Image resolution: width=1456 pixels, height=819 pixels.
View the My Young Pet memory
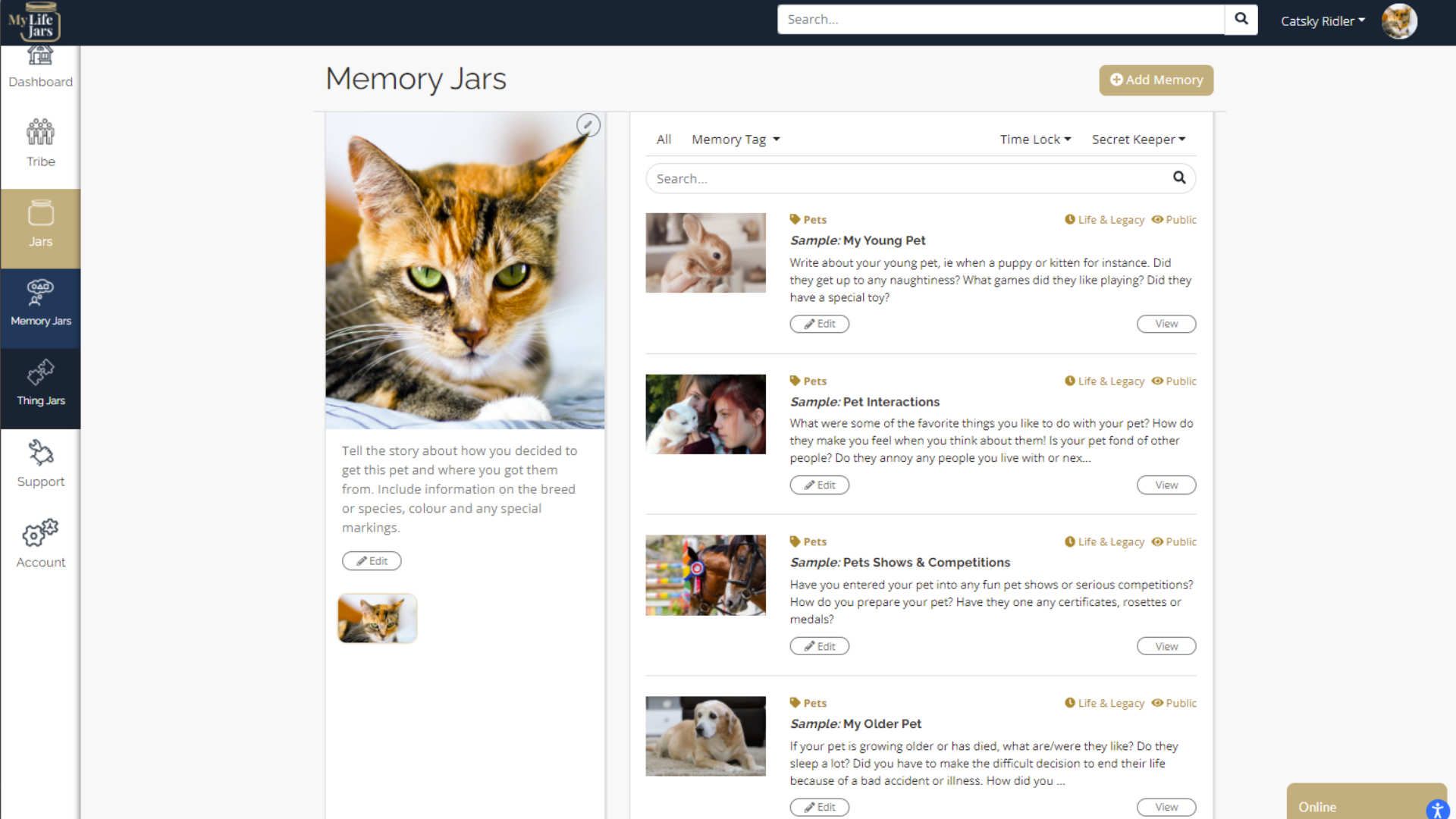coord(1166,324)
